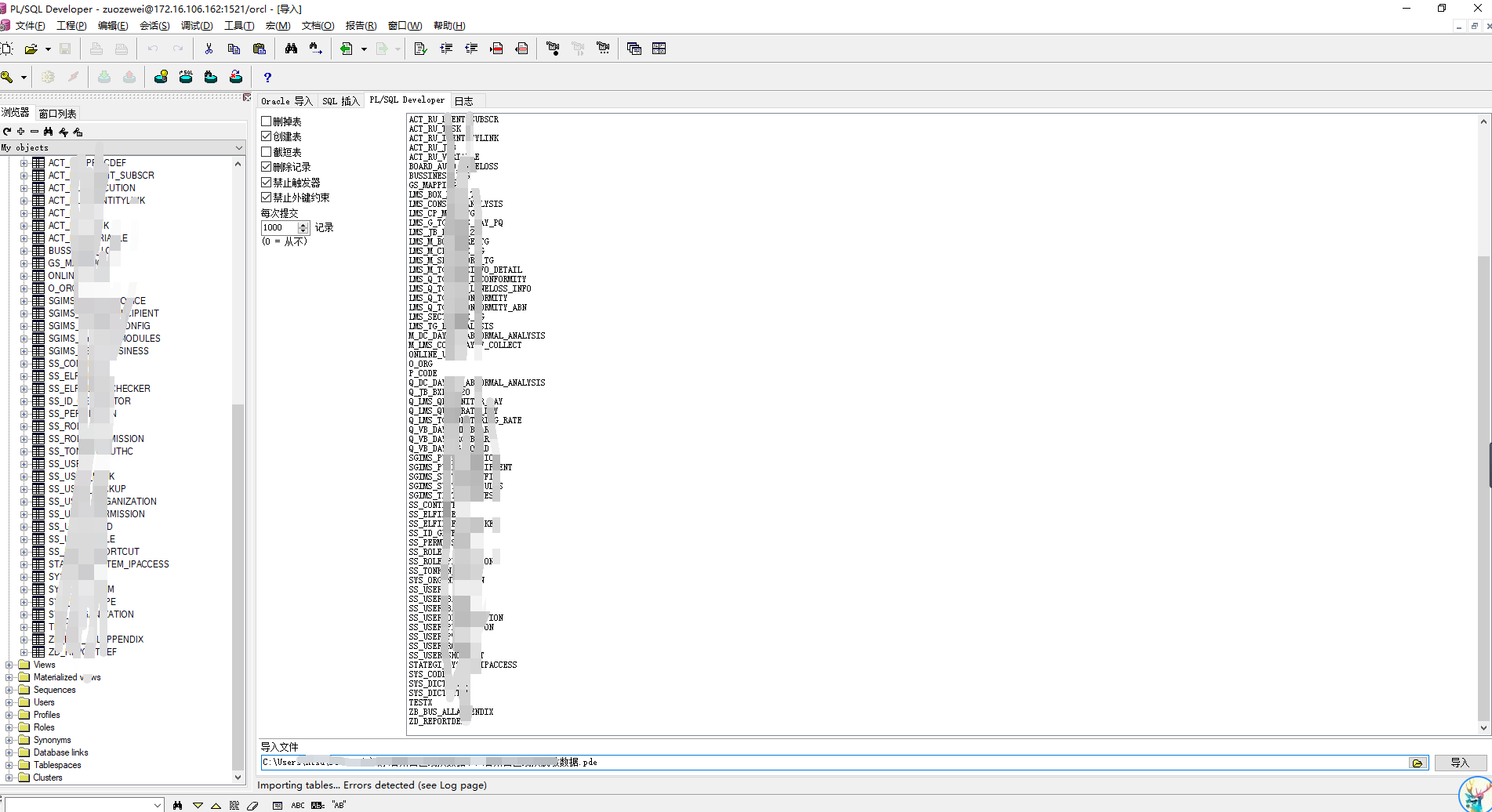This screenshot has height=812, width=1492.
Task: Toggle the 截短表 checkbox
Action: click(267, 152)
